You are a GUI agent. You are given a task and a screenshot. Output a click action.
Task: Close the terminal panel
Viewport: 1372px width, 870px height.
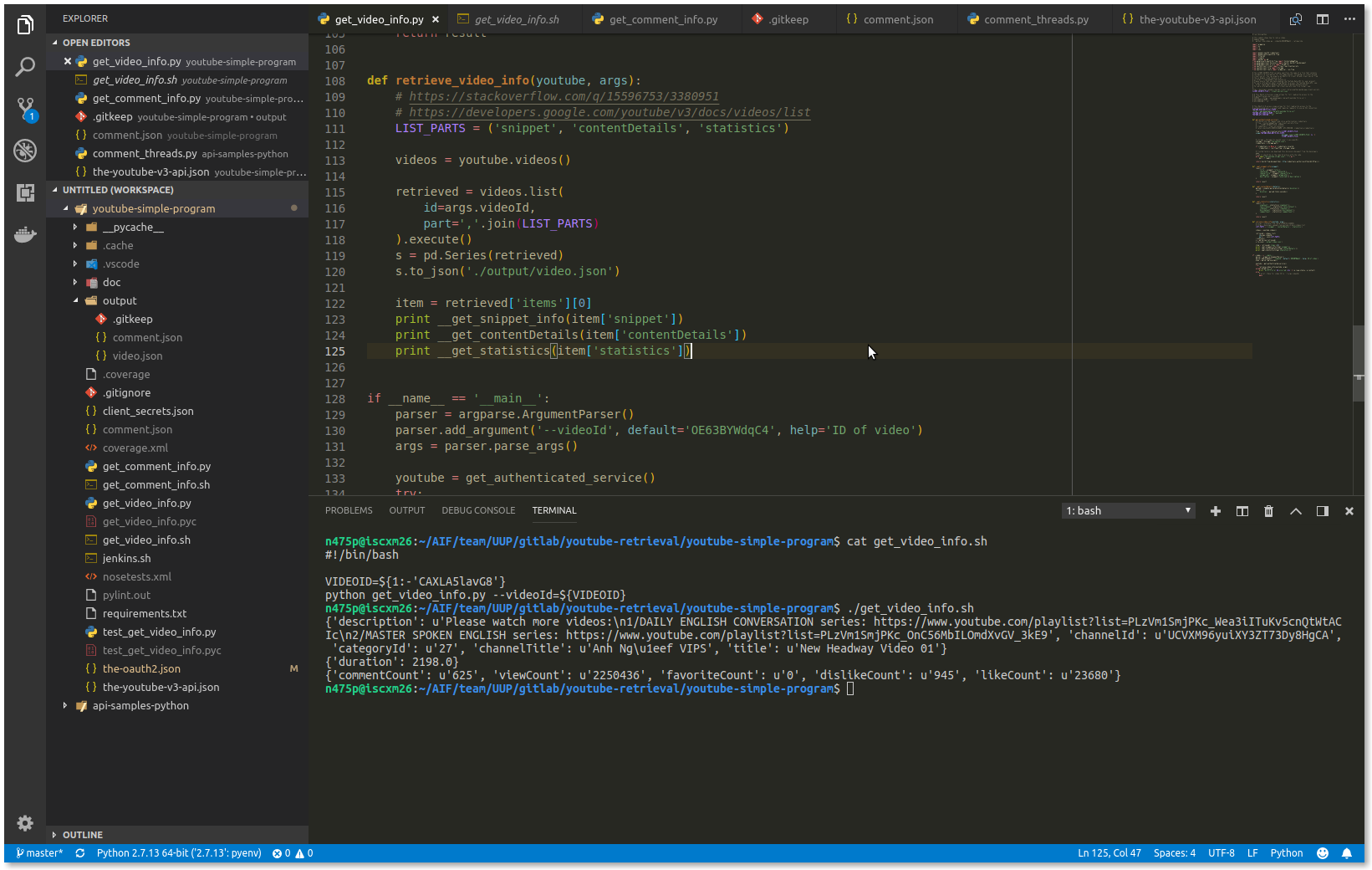click(1349, 511)
